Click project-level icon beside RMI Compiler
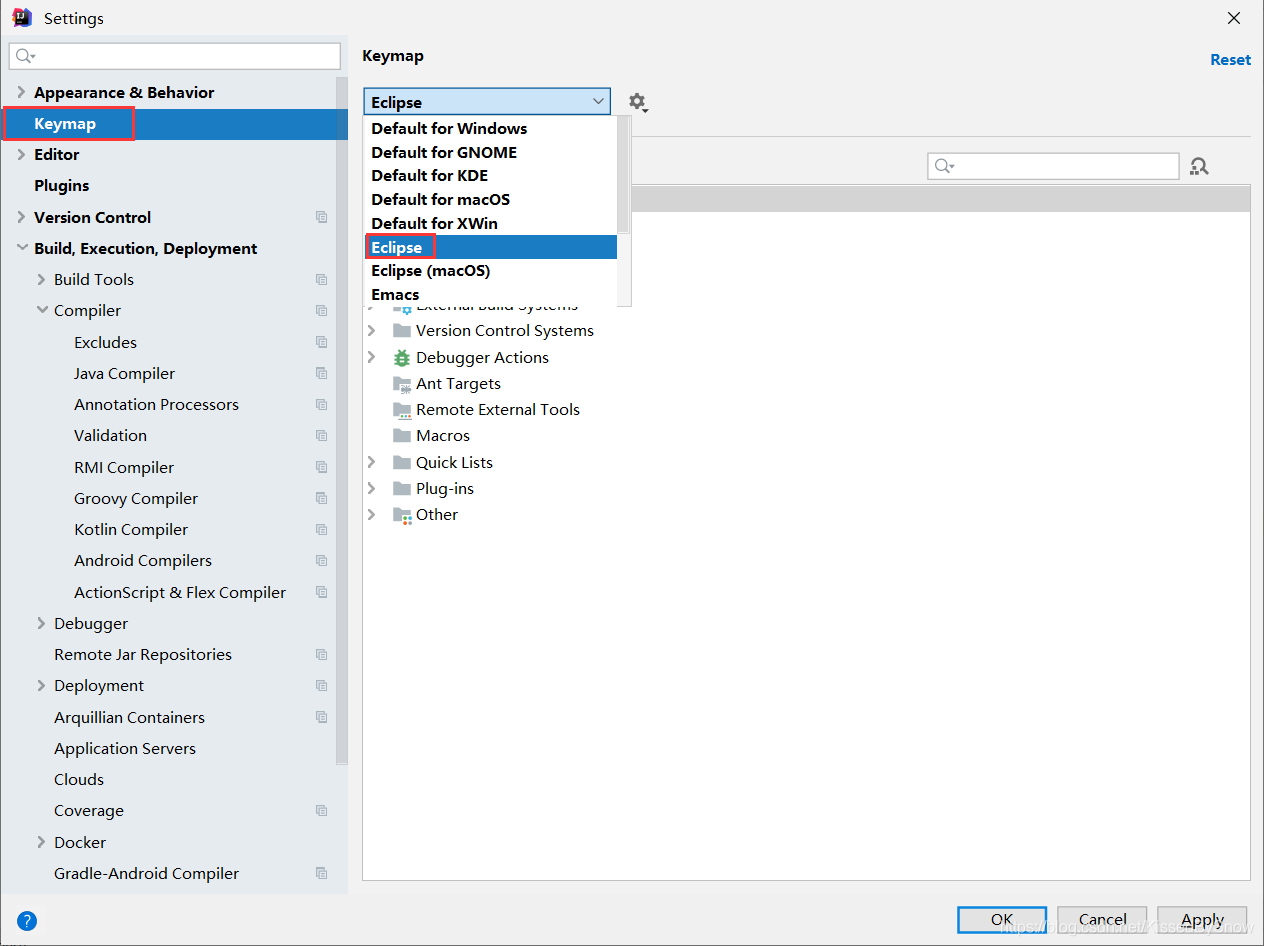The height and width of the screenshot is (946, 1264). point(322,467)
